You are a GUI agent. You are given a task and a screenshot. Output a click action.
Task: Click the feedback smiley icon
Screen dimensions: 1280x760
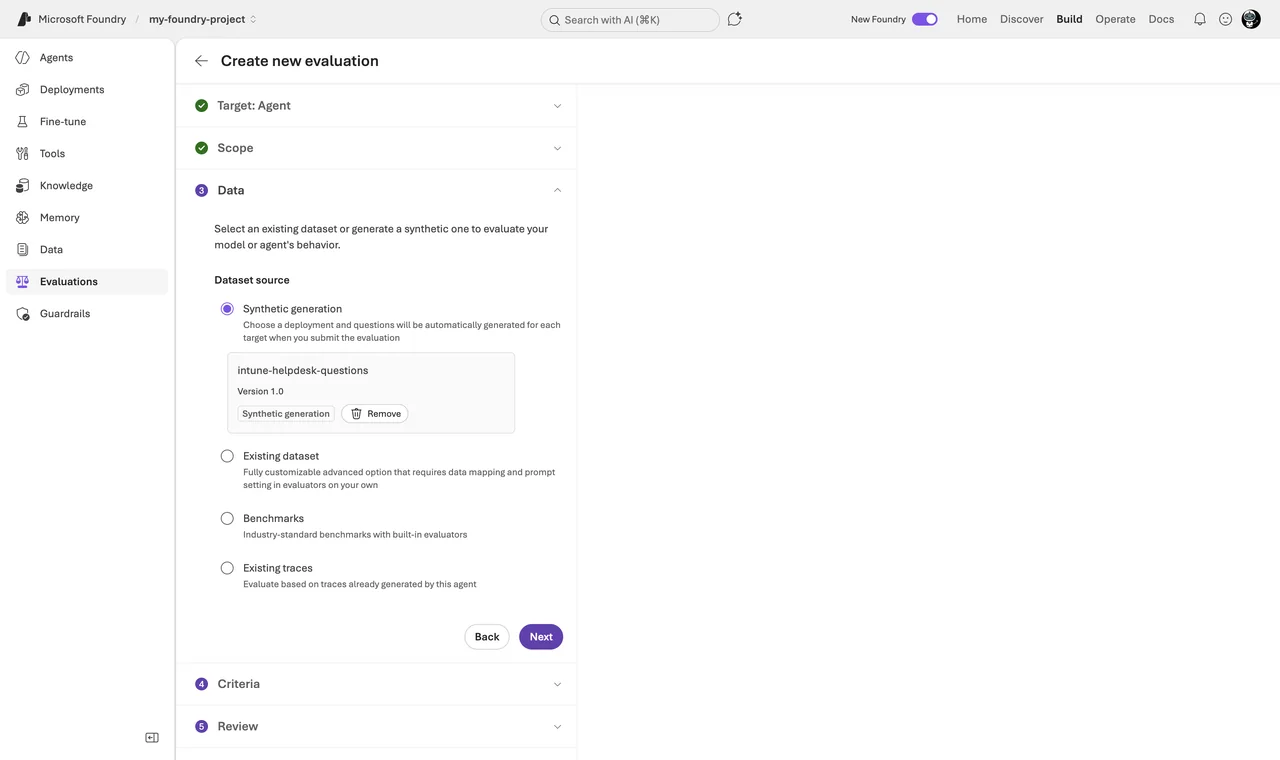tap(1225, 19)
